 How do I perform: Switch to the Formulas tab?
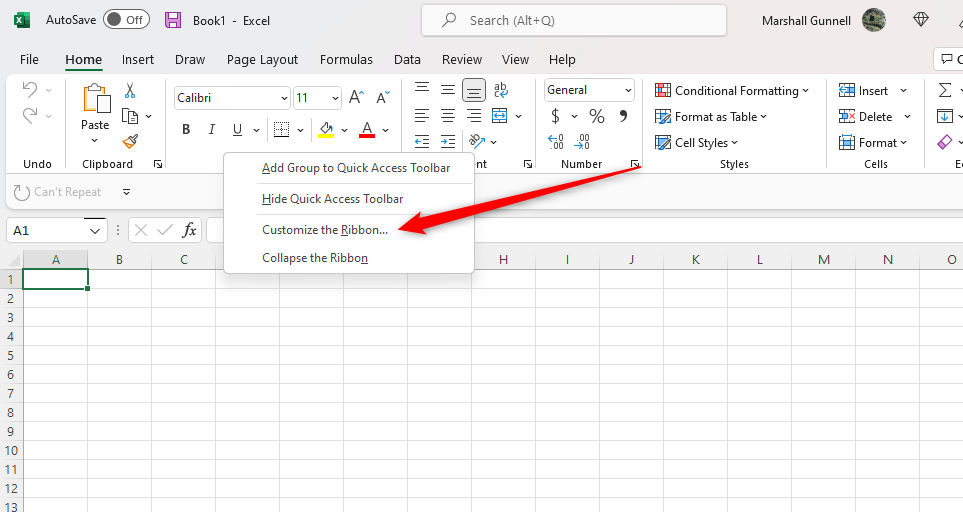coord(346,60)
